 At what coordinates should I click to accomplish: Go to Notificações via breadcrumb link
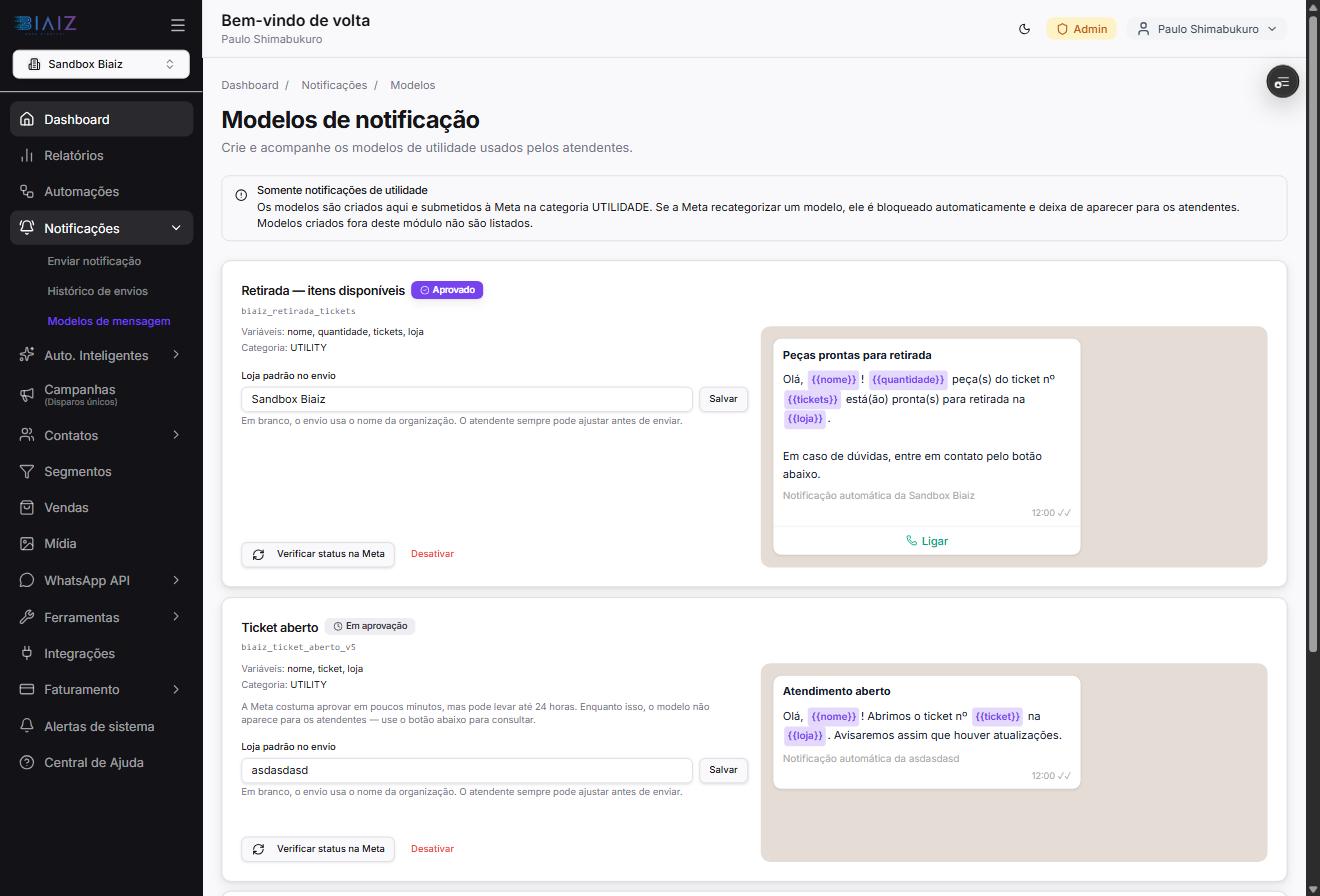[334, 85]
